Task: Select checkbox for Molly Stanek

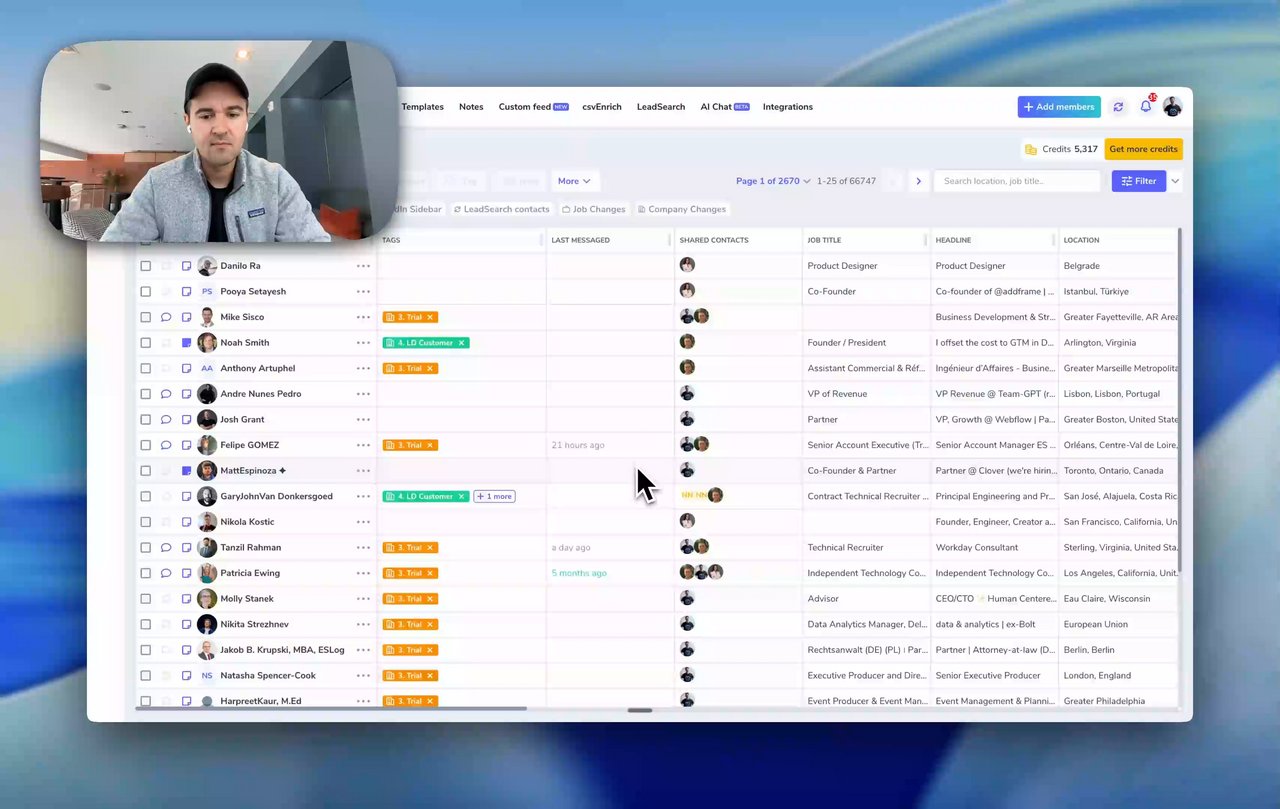Action: click(x=146, y=599)
